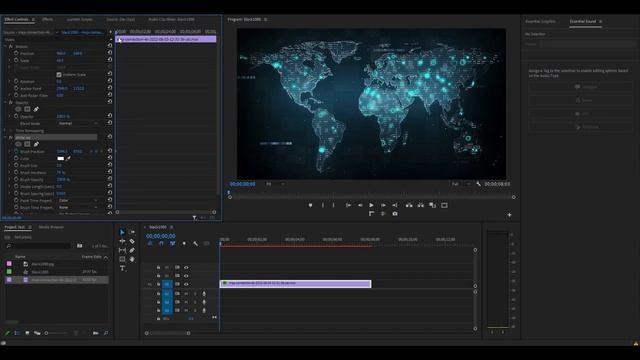Viewport: 640px width, 360px height.
Task: Use the pen mask tool under Write-on effect
Action: 36,144
